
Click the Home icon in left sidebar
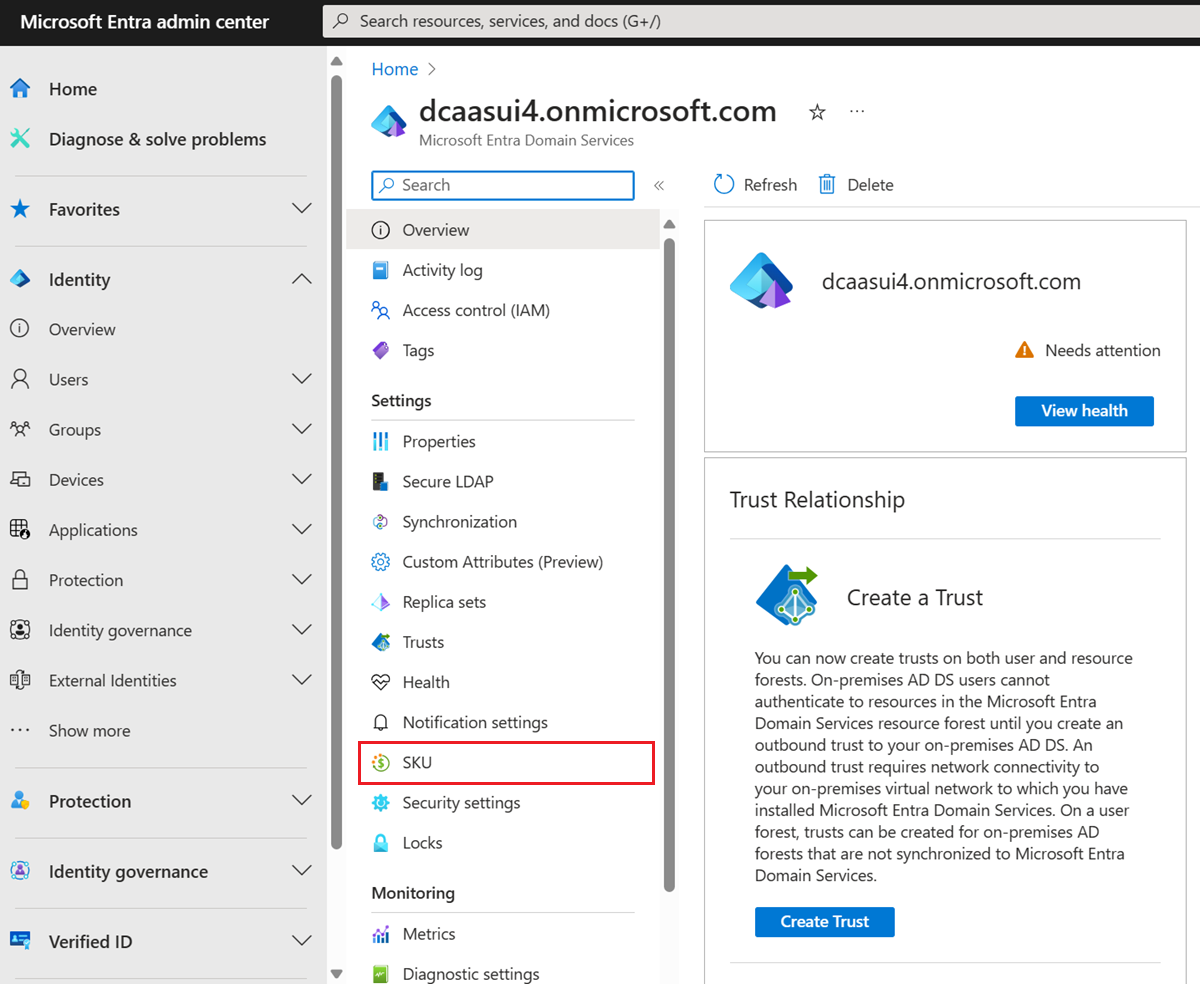(20, 89)
